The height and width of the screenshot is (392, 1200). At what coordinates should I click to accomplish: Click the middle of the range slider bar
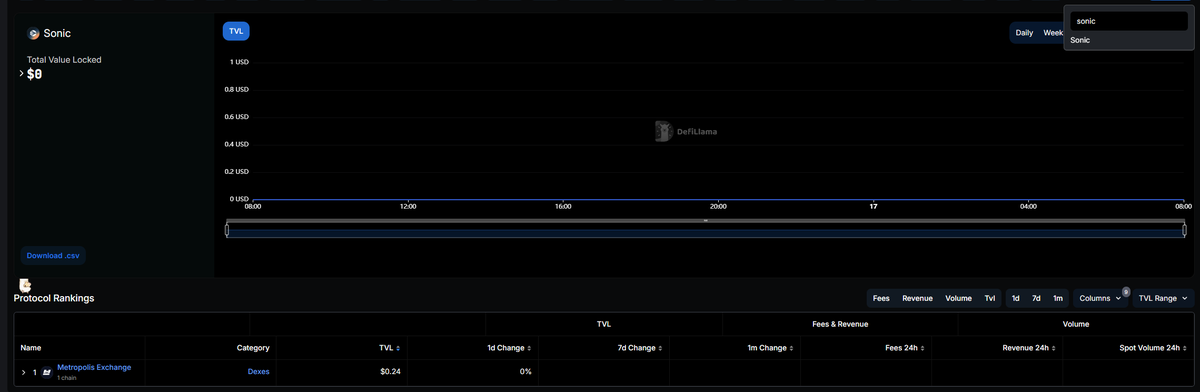705,231
